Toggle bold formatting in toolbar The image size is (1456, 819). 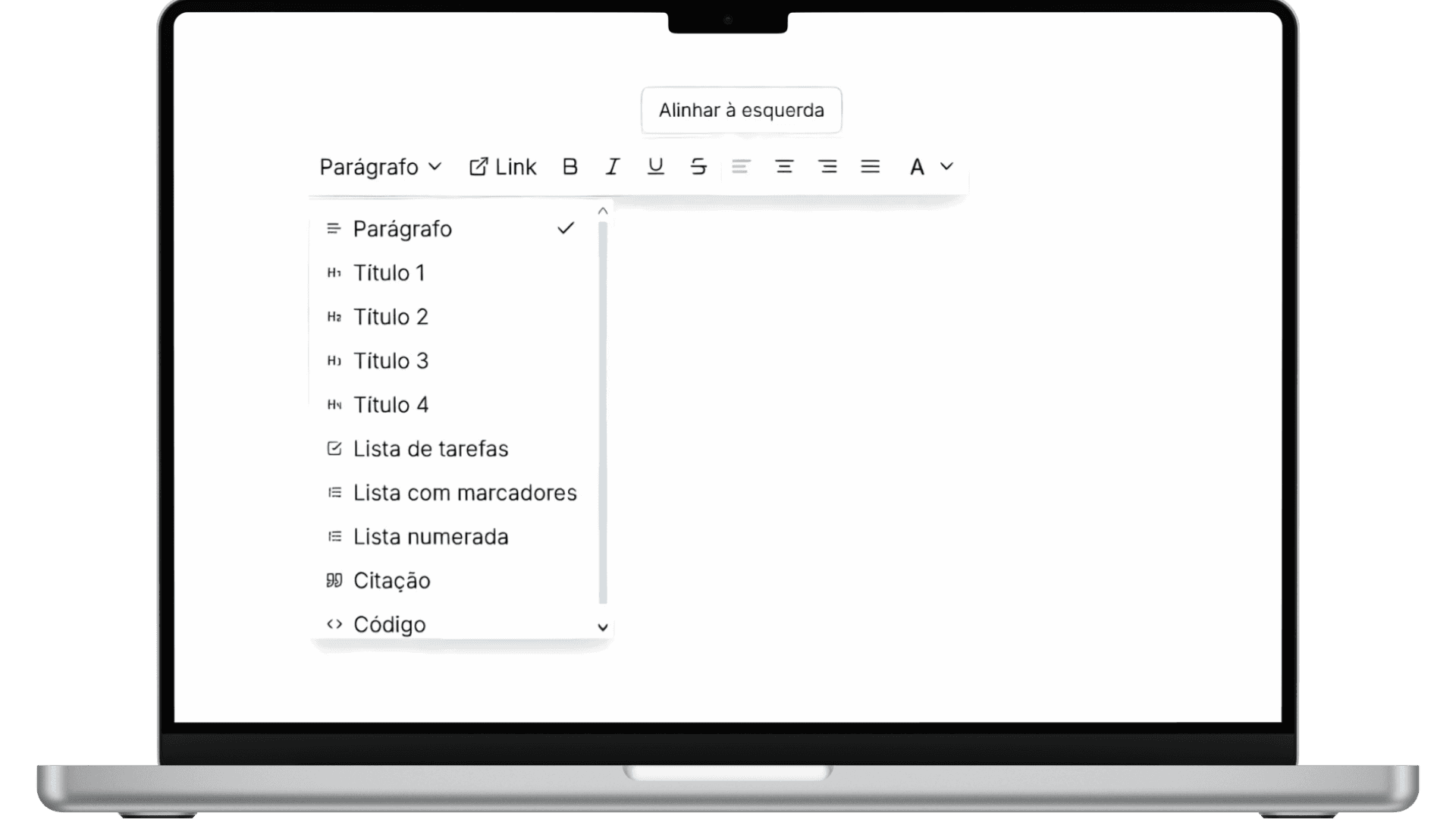[x=570, y=167]
